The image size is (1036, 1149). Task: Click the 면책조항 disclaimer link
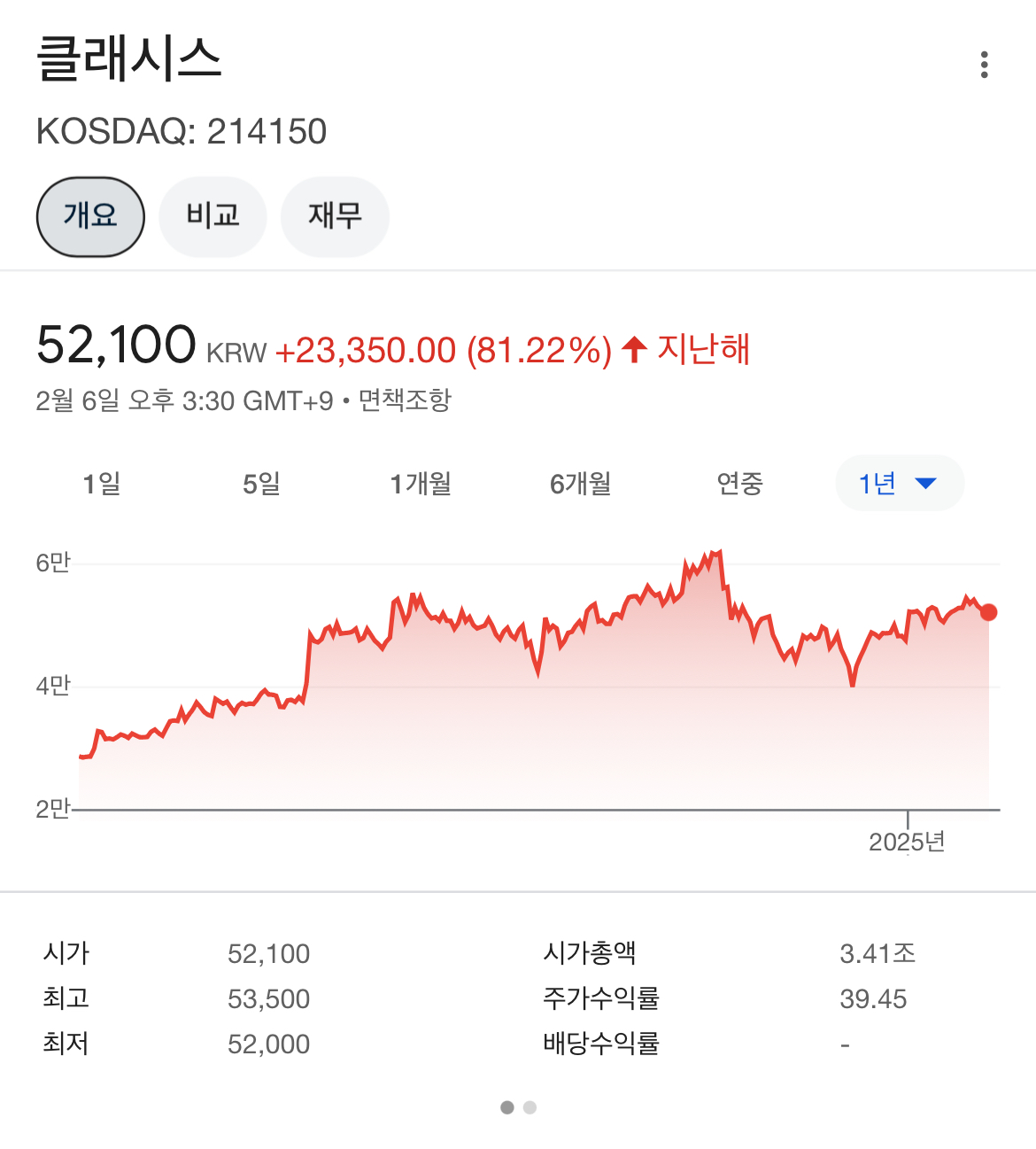tap(405, 400)
